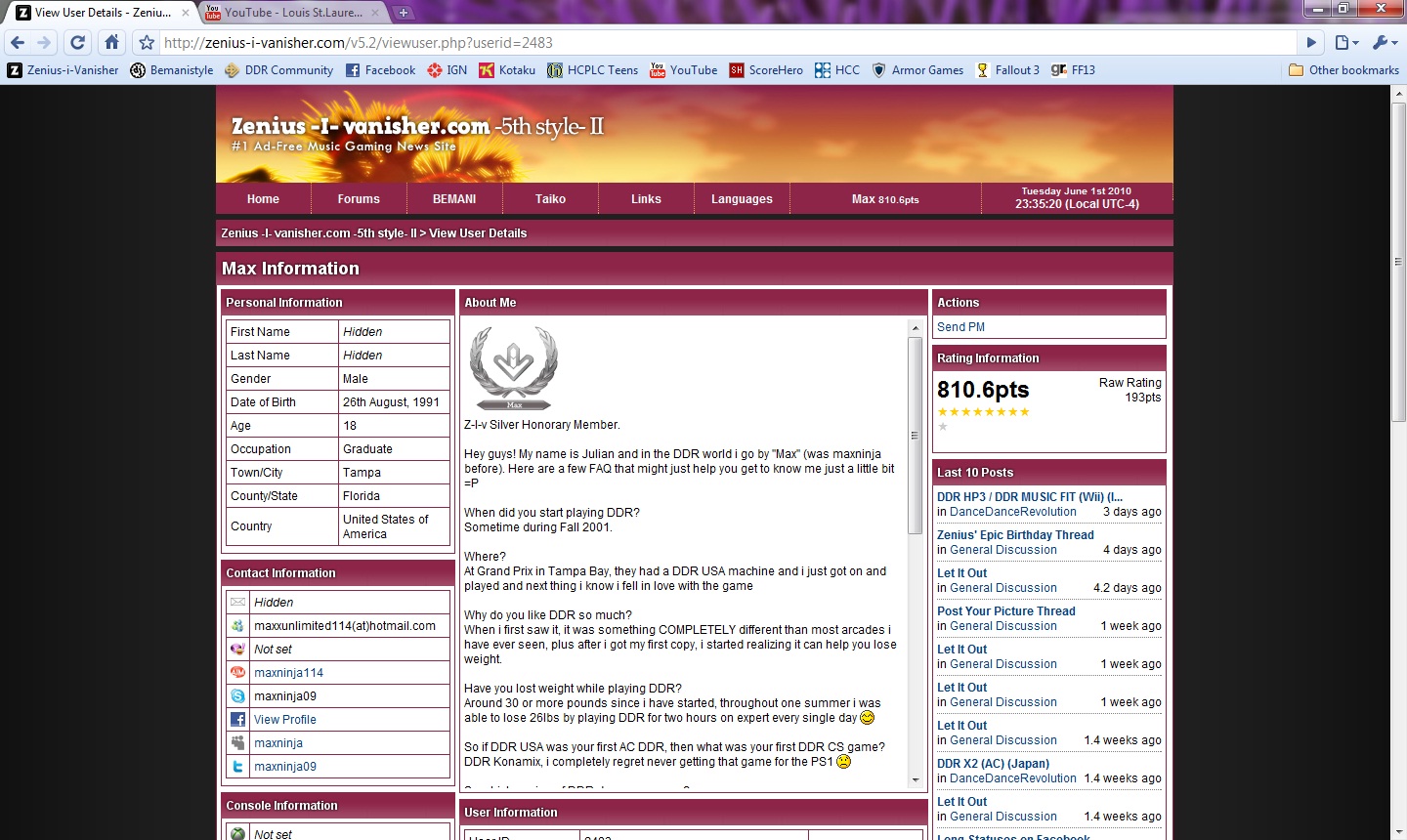The image size is (1407, 840).
Task: Open the Taiko menu item
Action: click(550, 198)
